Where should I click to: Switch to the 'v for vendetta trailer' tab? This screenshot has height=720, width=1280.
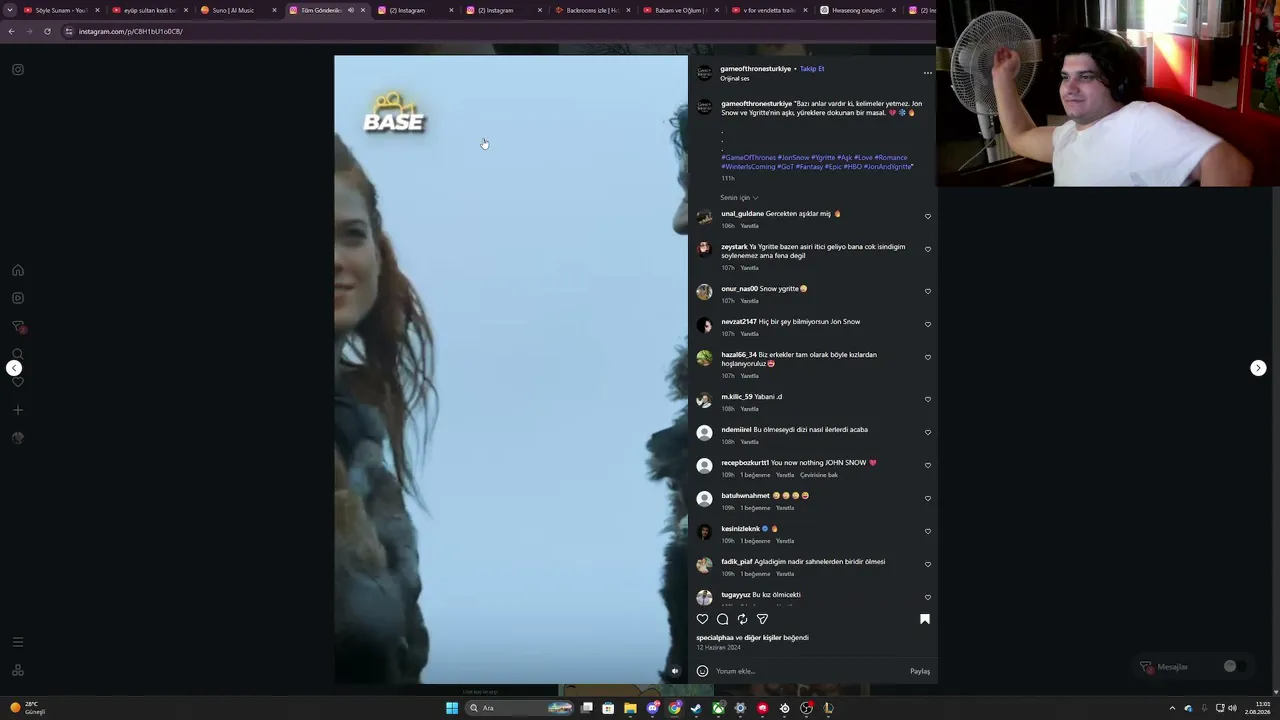[x=769, y=10]
